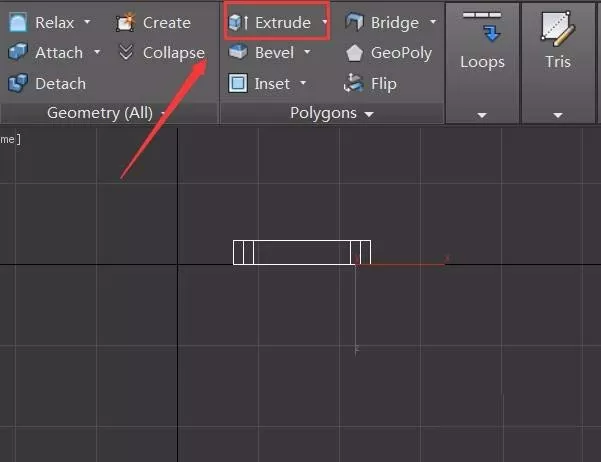Click the Detach button label

61,84
